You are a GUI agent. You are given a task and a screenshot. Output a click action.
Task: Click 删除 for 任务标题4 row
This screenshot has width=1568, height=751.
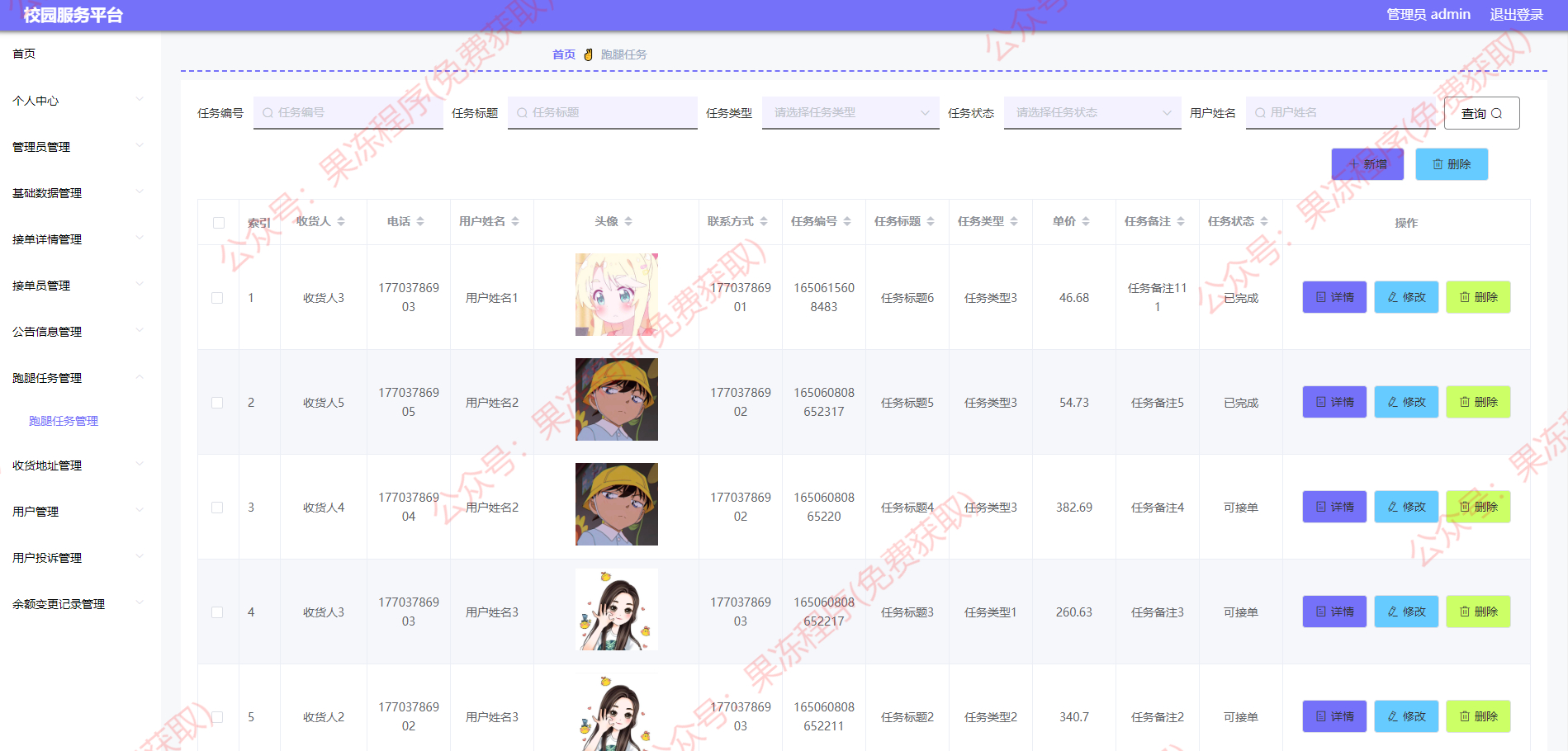(x=1478, y=507)
